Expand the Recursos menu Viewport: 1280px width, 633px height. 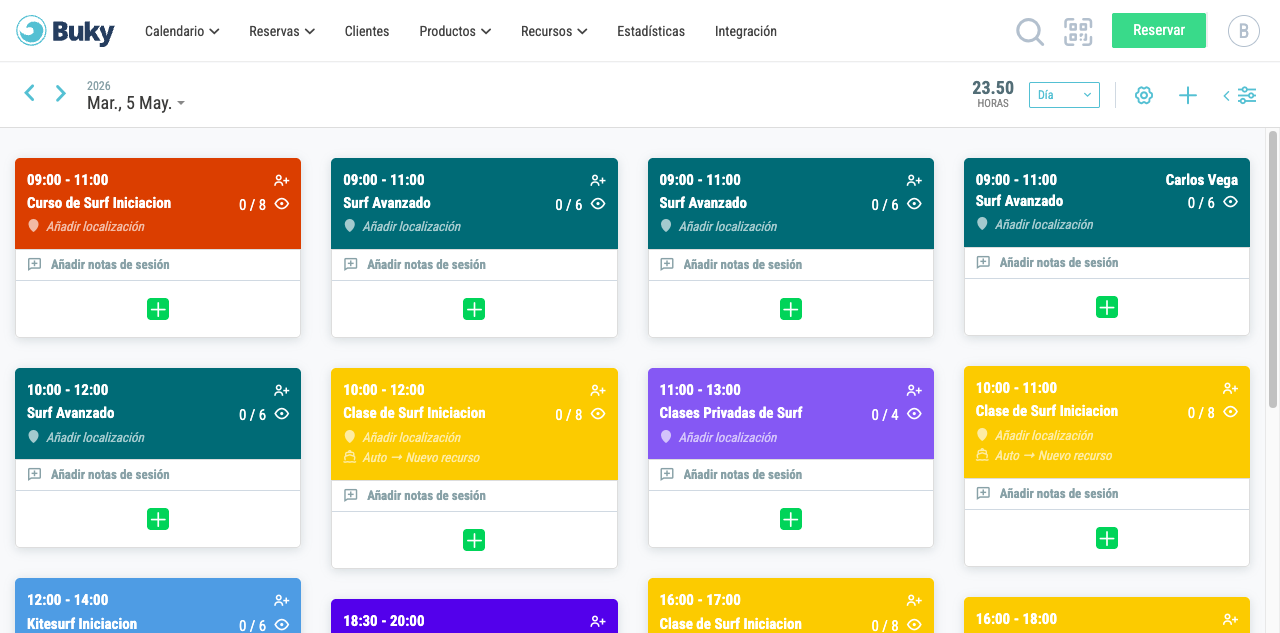[554, 31]
